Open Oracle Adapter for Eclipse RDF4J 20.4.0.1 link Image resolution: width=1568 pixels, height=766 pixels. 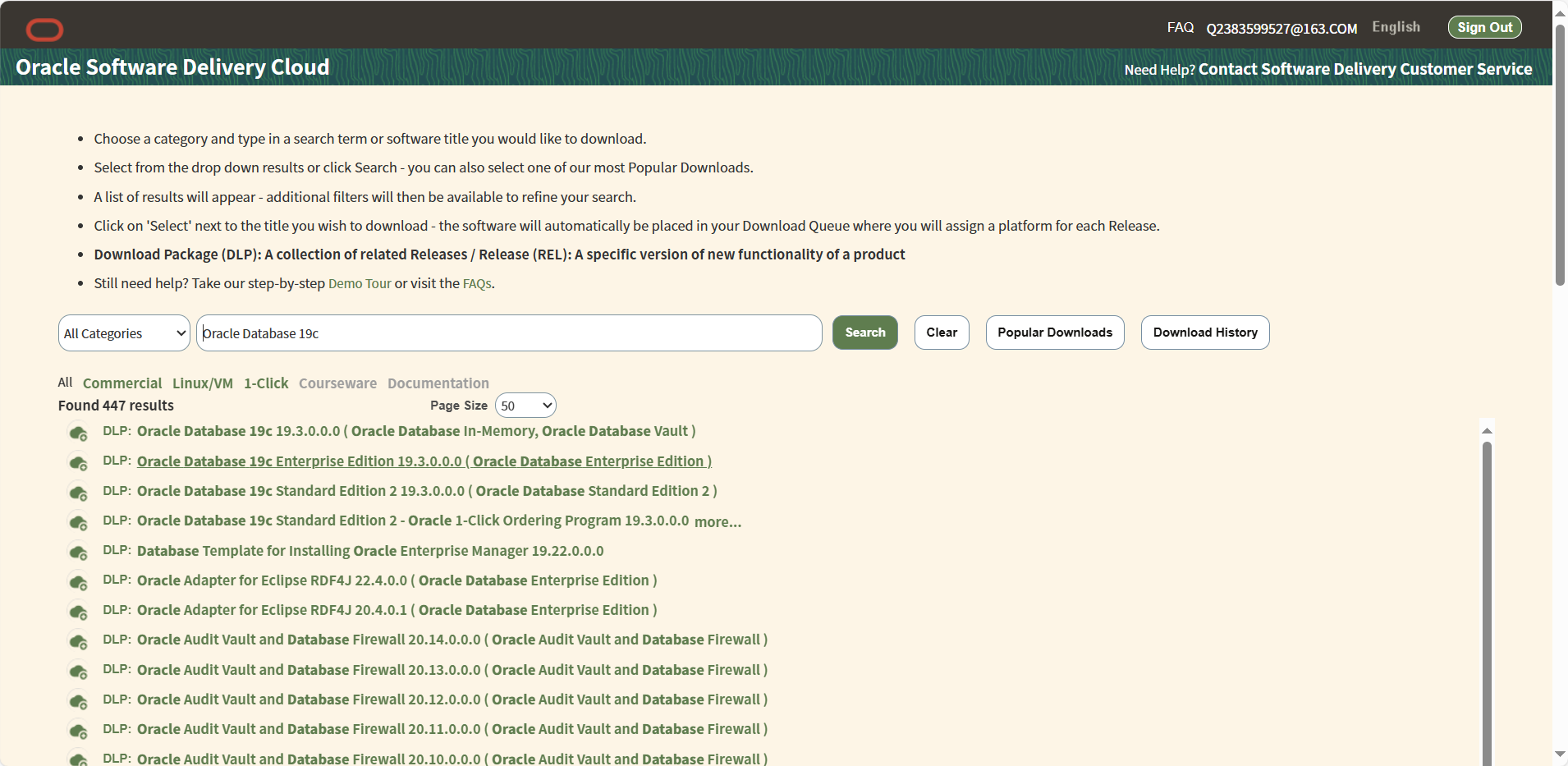click(x=397, y=610)
